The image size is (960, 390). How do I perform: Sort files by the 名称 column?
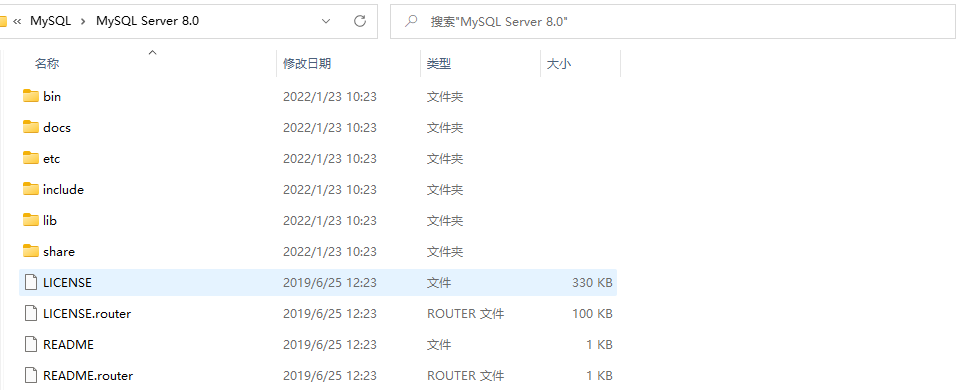point(47,63)
